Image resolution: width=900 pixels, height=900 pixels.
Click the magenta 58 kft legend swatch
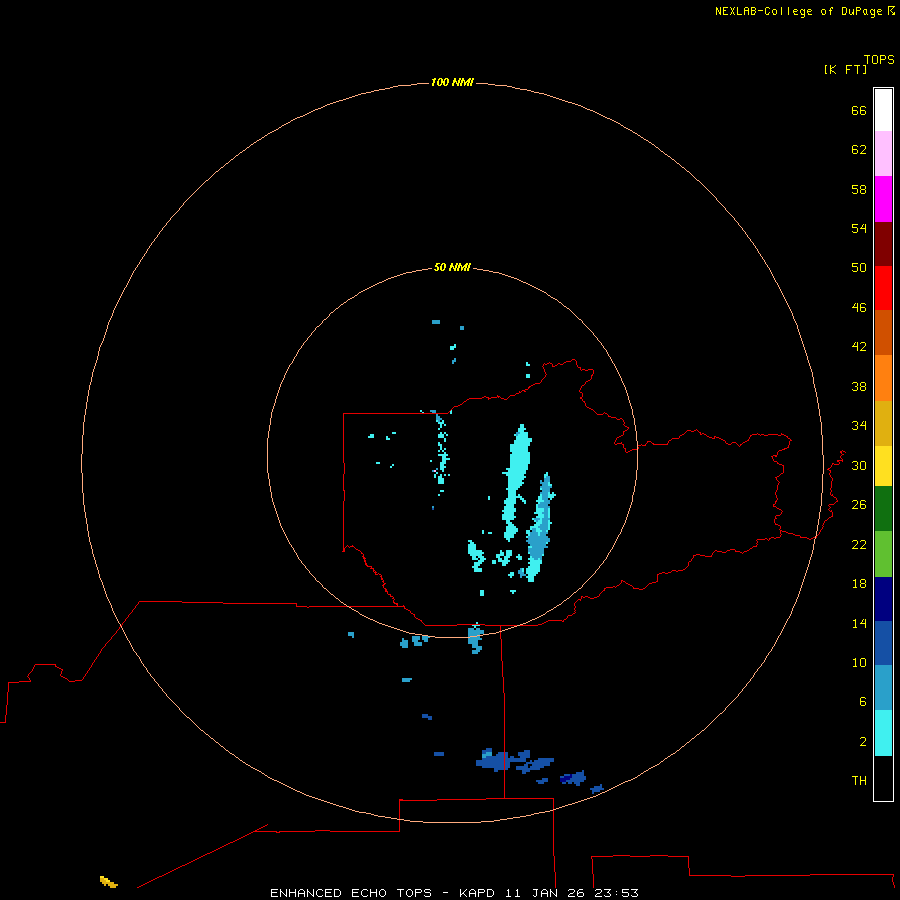click(883, 199)
